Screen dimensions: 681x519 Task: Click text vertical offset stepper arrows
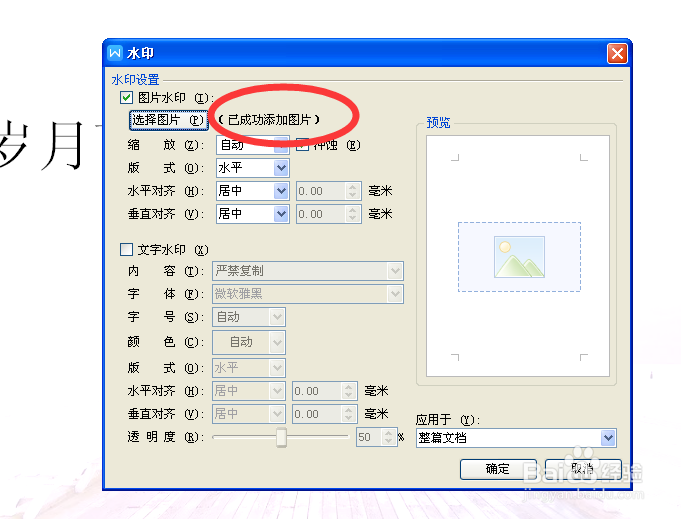349,414
